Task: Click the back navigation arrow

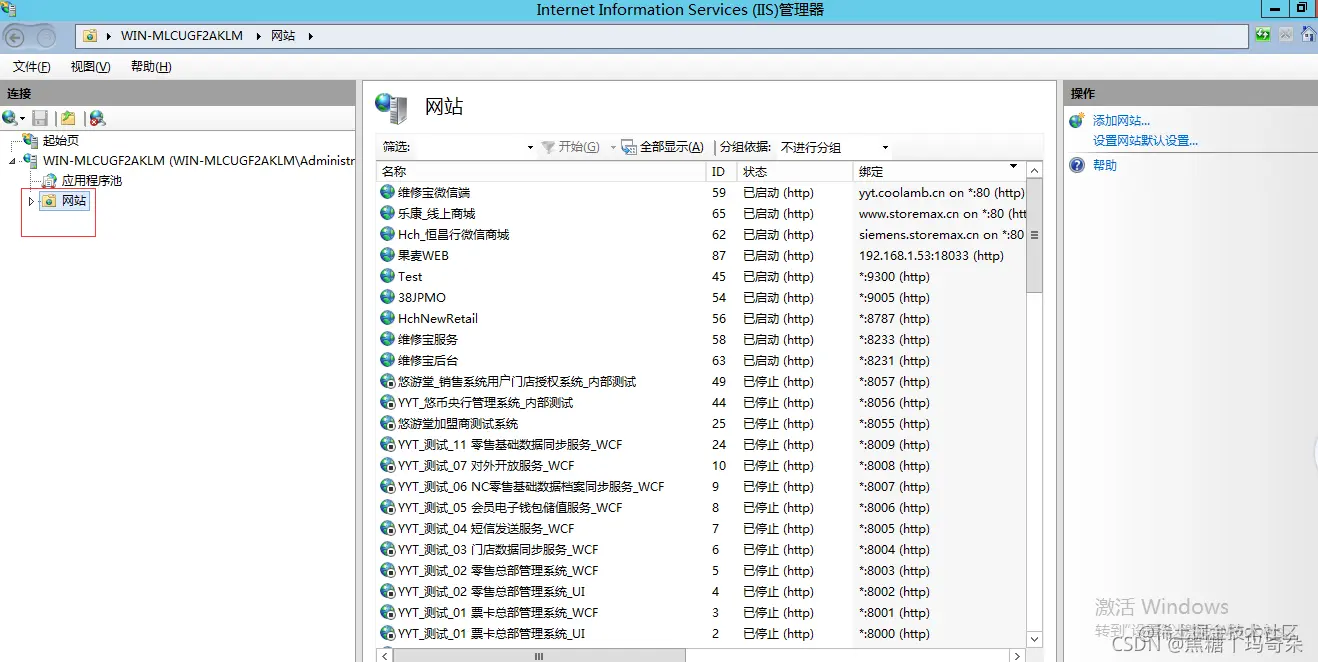Action: [x=14, y=36]
